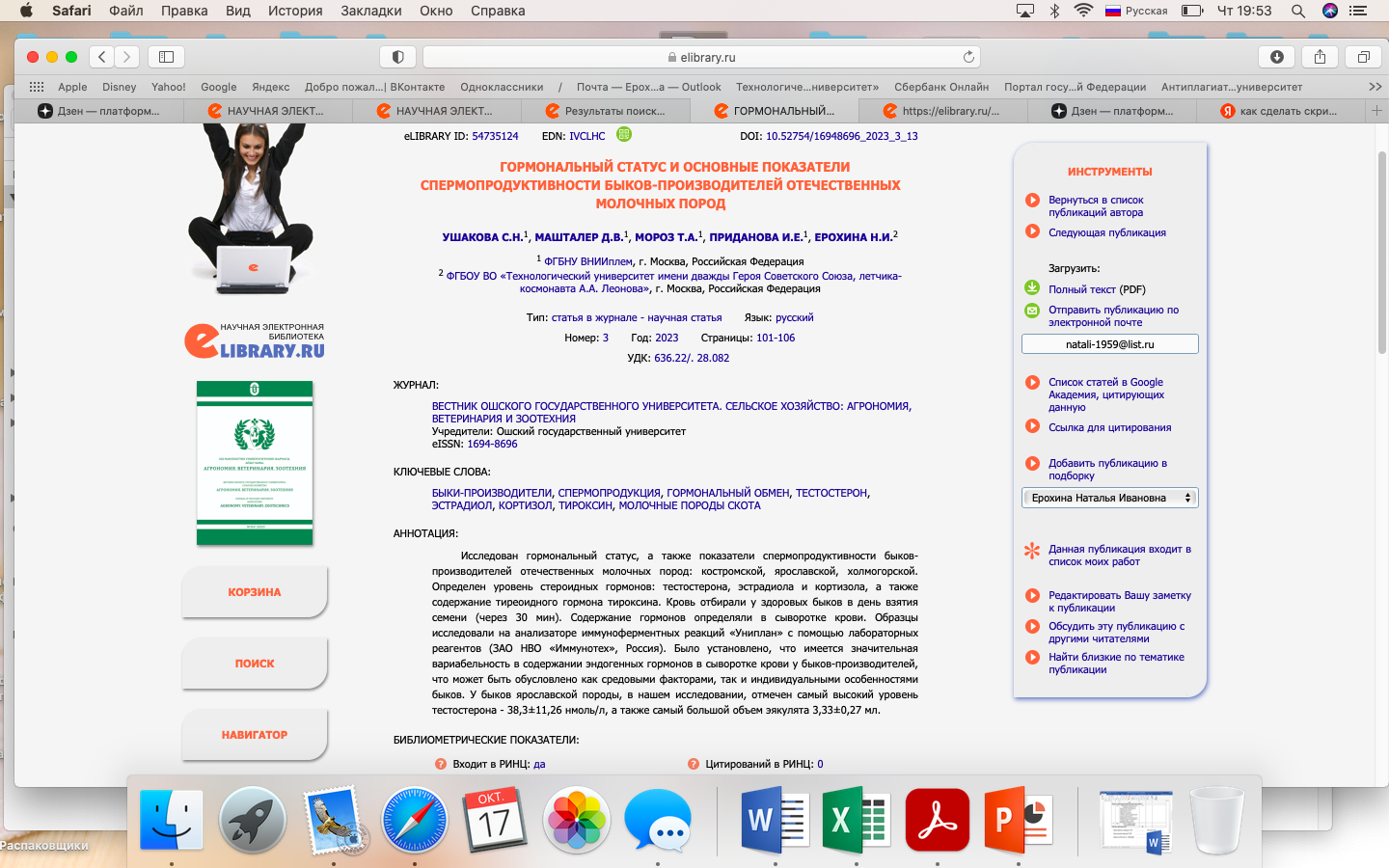Open Calendar app in the Dock
The width and height of the screenshot is (1389, 868).
[x=496, y=820]
